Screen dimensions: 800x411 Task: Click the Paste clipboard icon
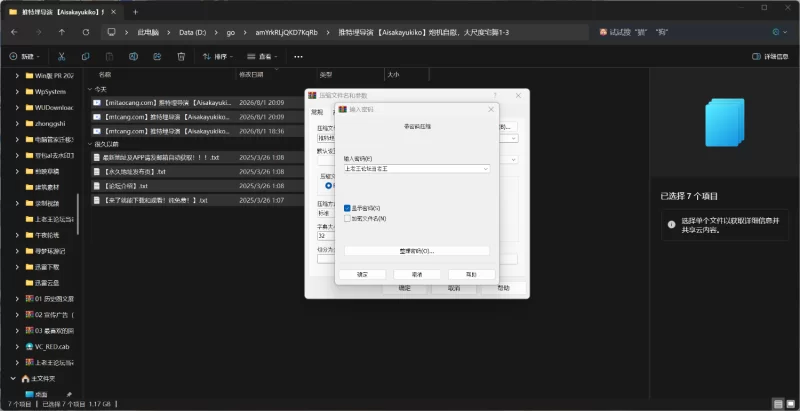click(x=109, y=57)
